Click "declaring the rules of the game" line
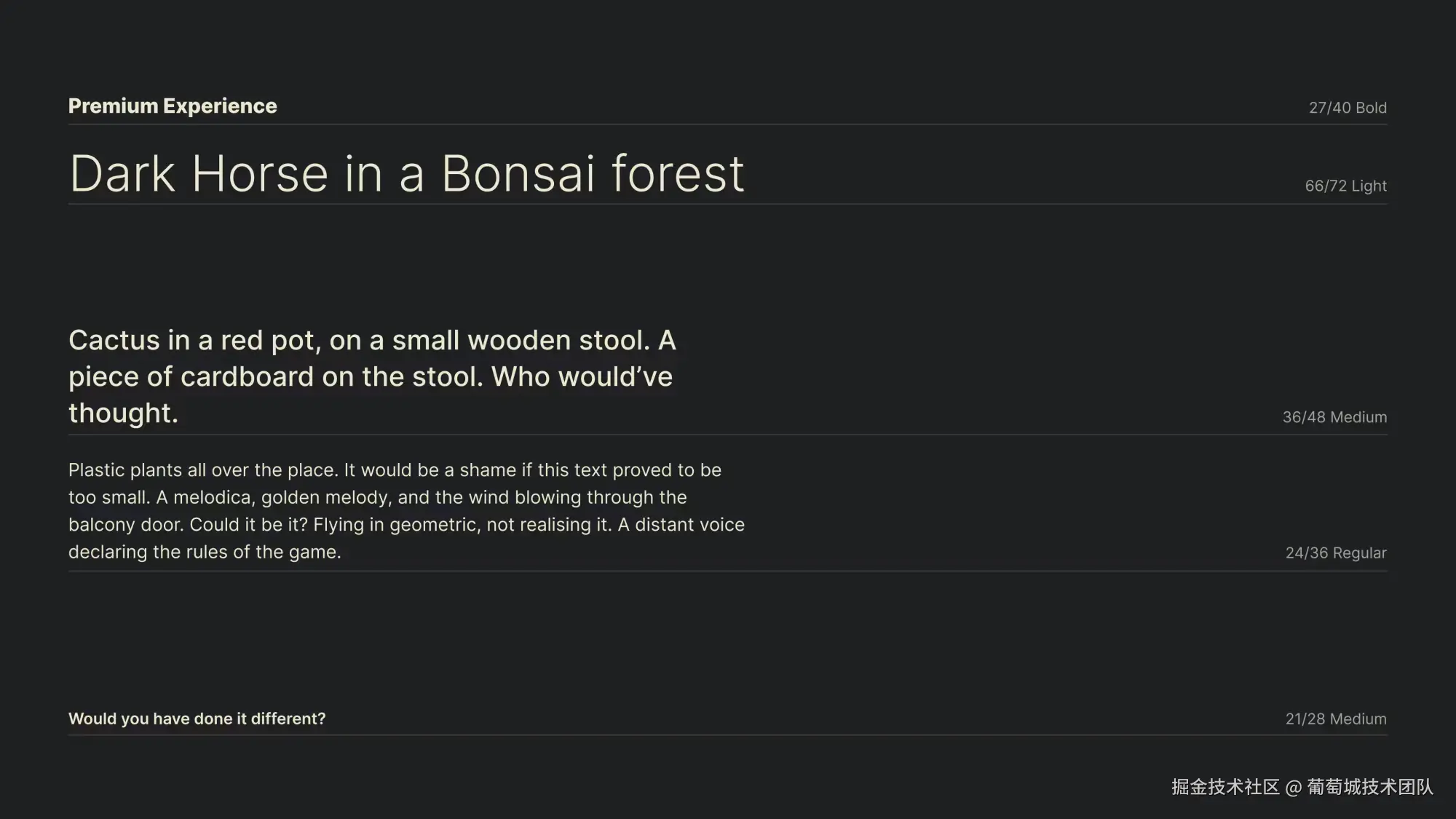 [205, 553]
